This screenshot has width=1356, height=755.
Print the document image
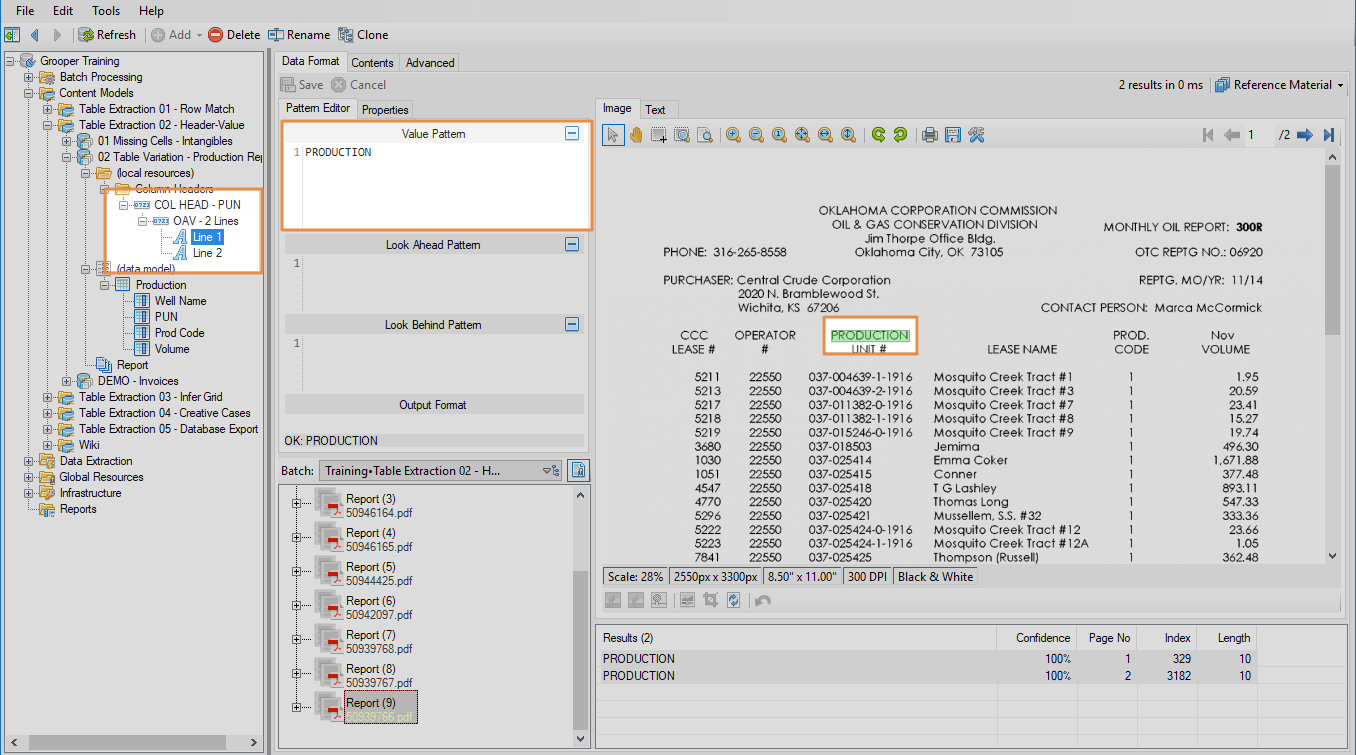click(x=930, y=135)
